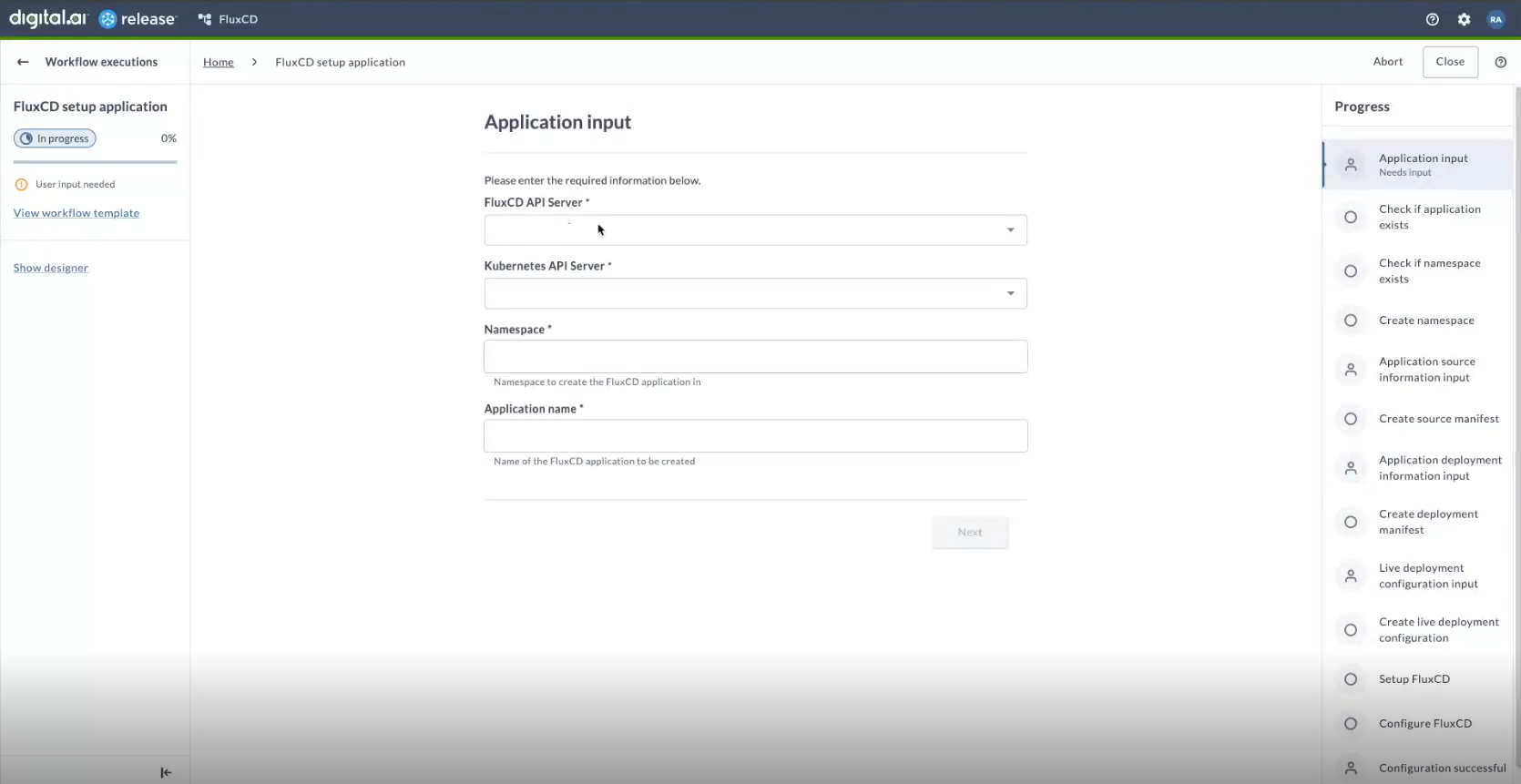Click the circle icon for Check if namespace exists
Viewport: 1521px width, 784px height.
coord(1351,270)
